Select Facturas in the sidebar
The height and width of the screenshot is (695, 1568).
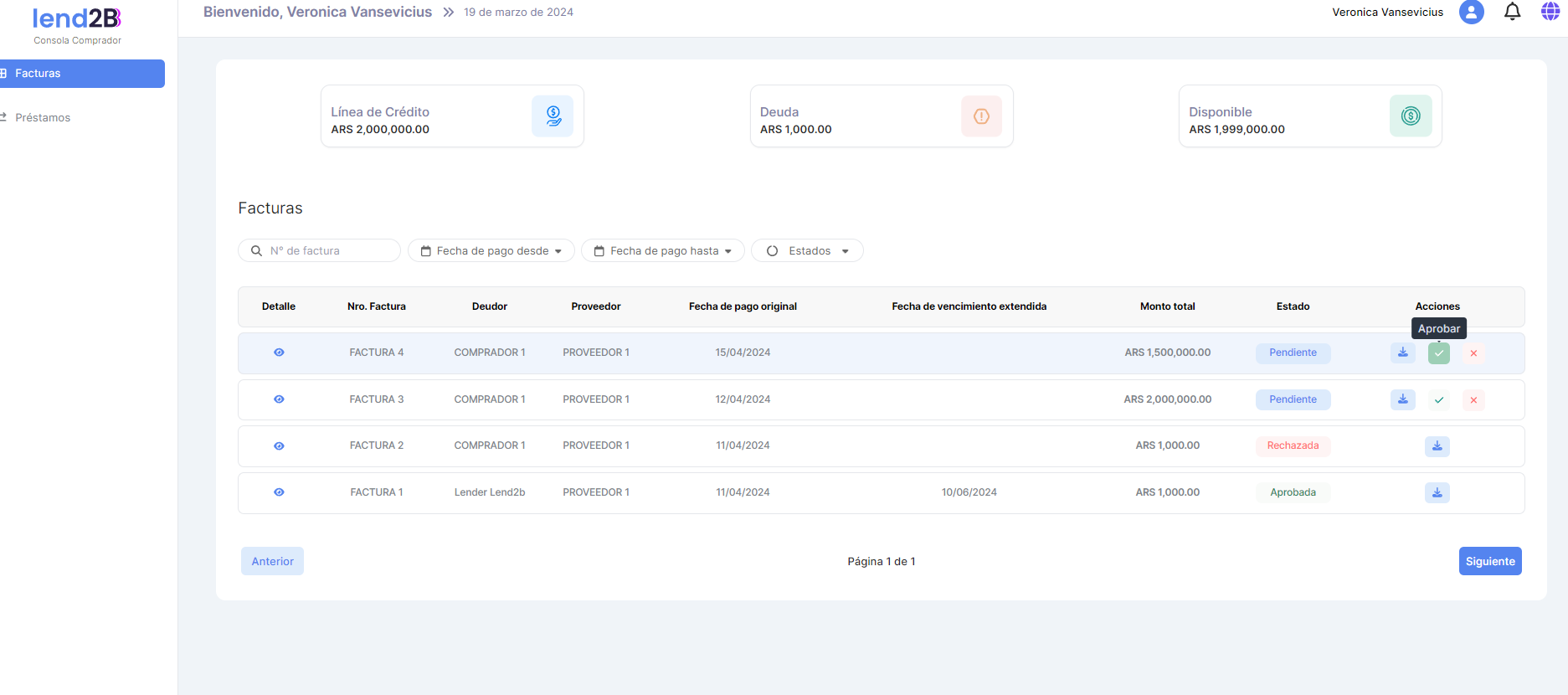click(82, 74)
